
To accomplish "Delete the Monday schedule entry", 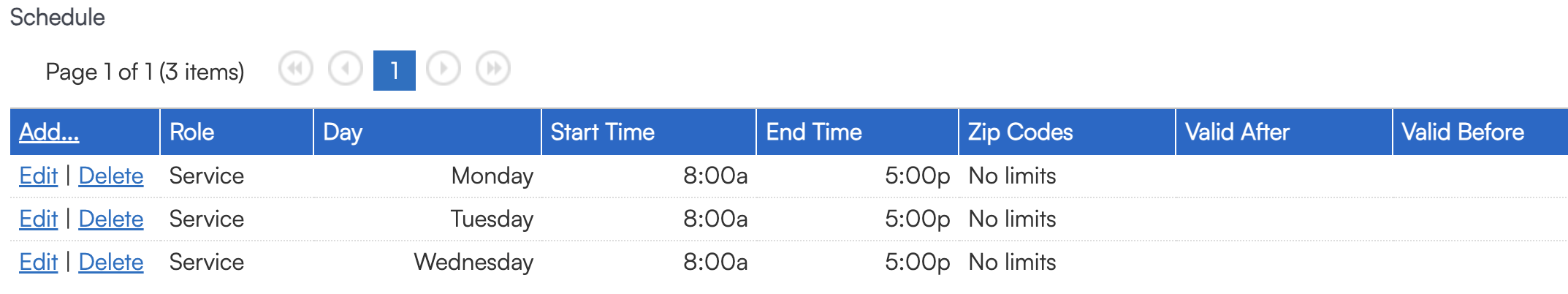I will [111, 176].
